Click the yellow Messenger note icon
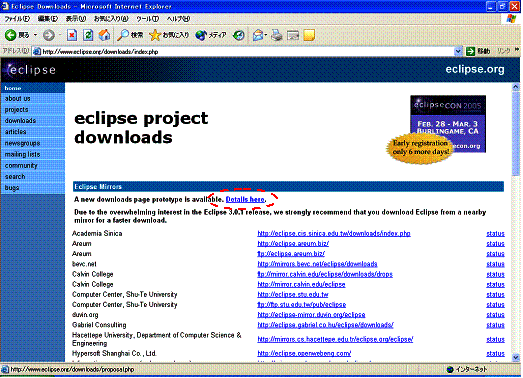This screenshot has width=523, height=378. (309, 35)
